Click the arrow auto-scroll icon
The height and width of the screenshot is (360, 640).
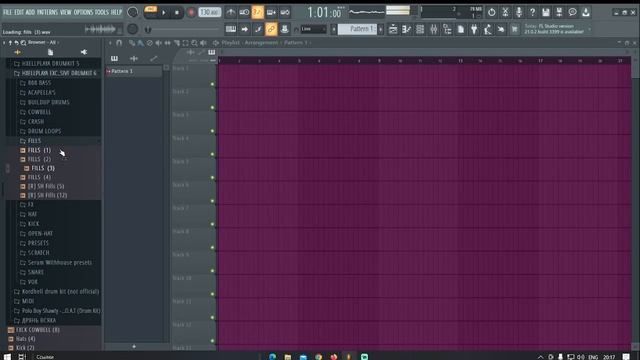pyautogui.click(x=244, y=29)
